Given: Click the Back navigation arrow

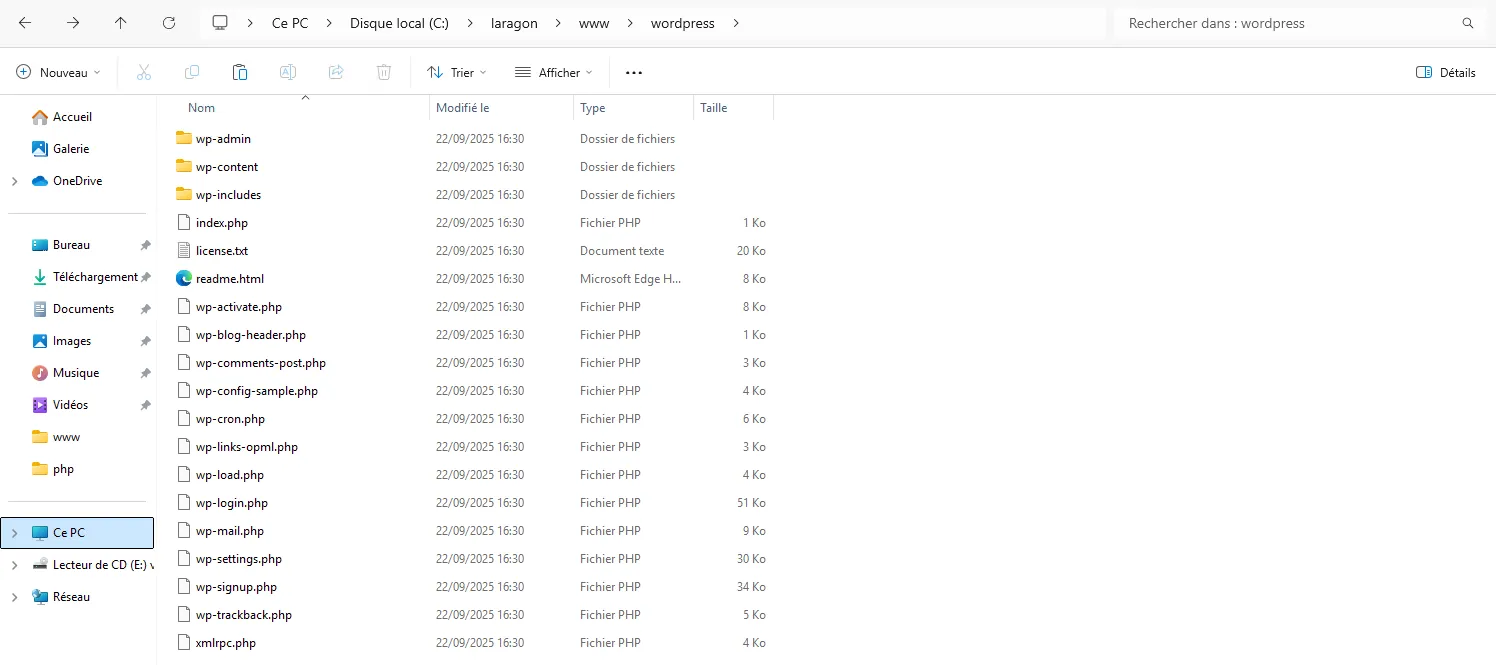Looking at the screenshot, I should click(25, 23).
